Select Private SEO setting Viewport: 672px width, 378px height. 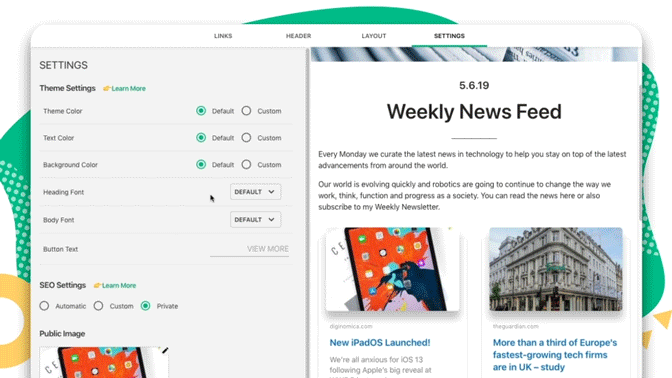pos(146,306)
